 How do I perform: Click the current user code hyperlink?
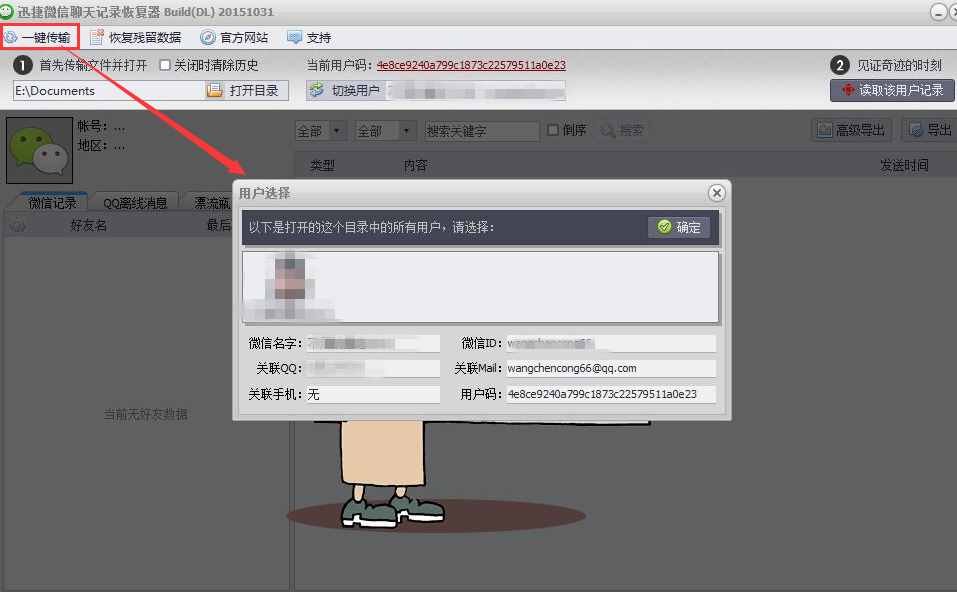pos(471,65)
